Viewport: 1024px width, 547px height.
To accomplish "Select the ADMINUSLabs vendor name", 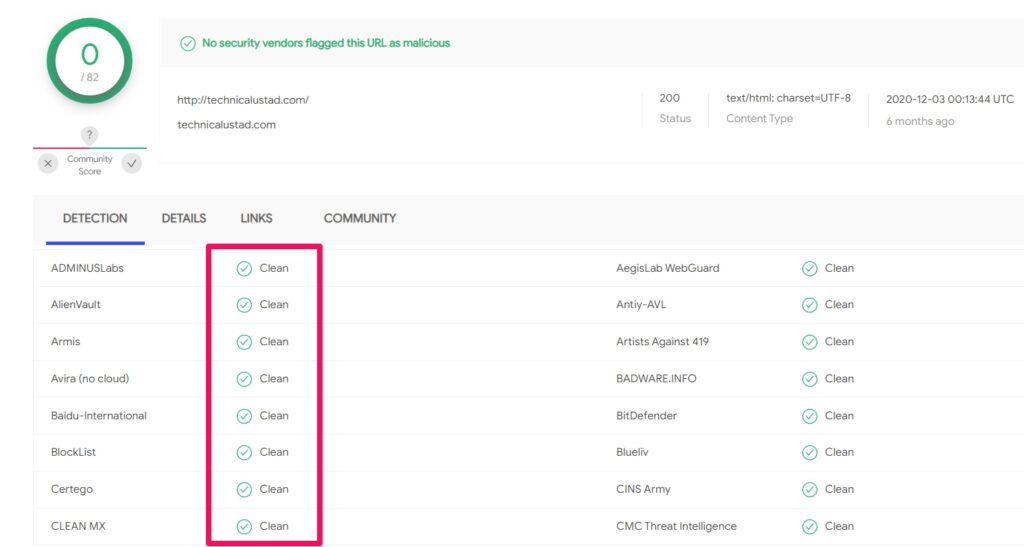I will point(88,268).
